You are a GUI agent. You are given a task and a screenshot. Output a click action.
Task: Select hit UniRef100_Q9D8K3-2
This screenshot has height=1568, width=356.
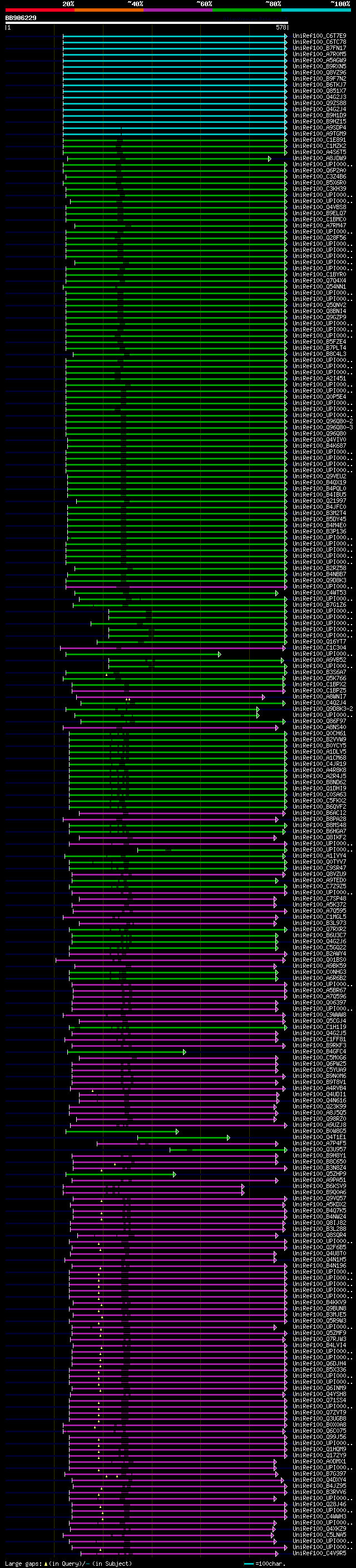point(323,709)
